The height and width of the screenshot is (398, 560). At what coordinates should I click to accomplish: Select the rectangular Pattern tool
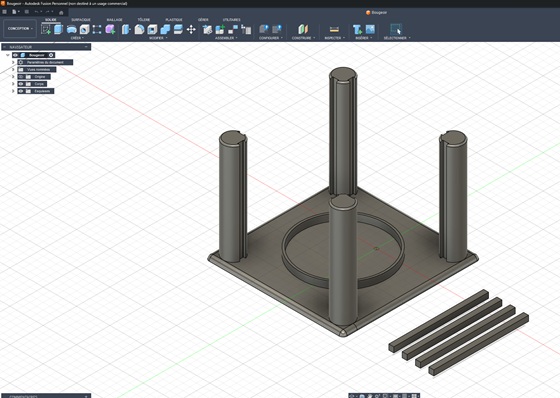pos(97,29)
